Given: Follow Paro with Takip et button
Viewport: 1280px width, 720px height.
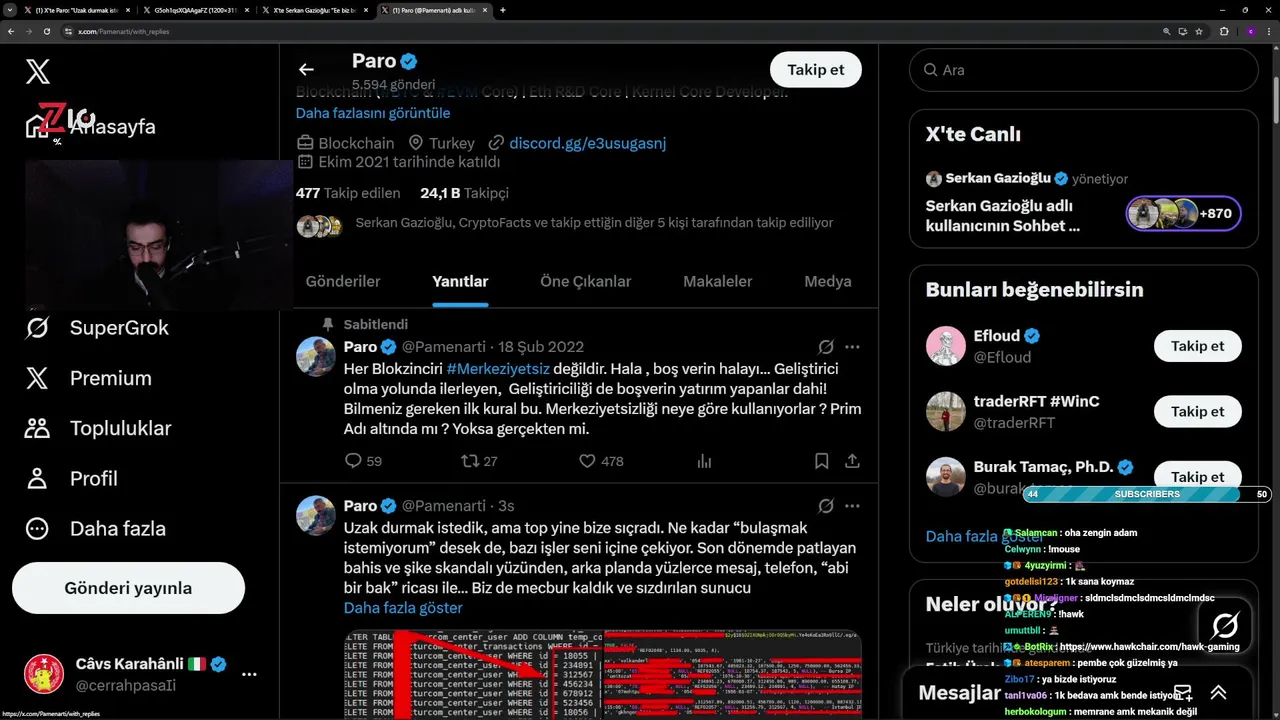Looking at the screenshot, I should 816,69.
